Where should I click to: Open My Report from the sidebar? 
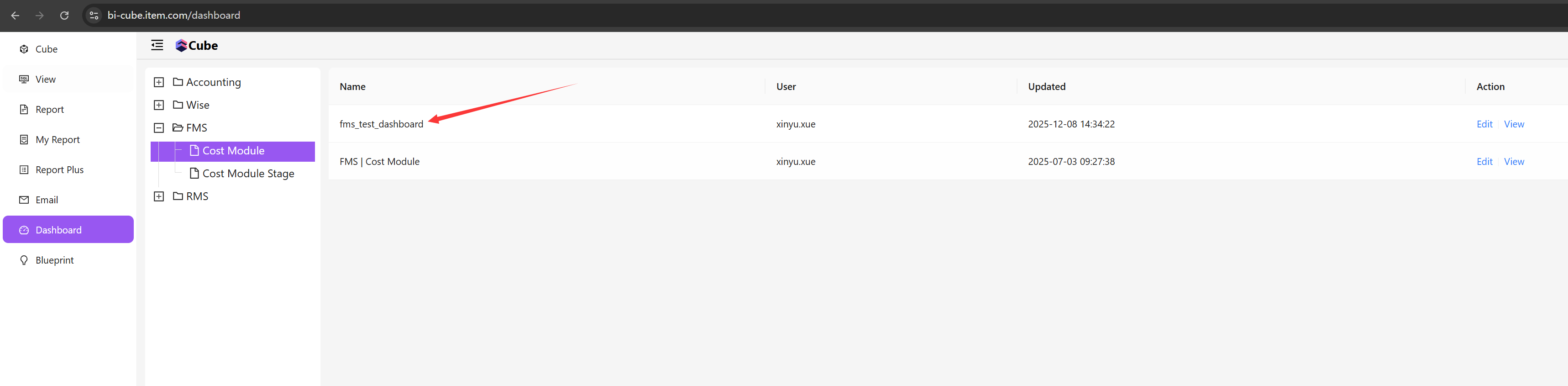(x=57, y=139)
